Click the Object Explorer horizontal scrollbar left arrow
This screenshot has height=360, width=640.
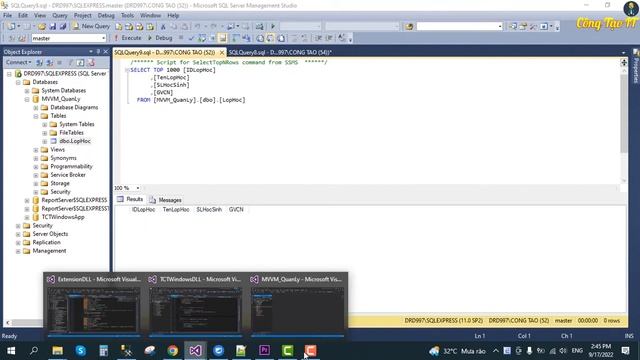click(x=8, y=322)
